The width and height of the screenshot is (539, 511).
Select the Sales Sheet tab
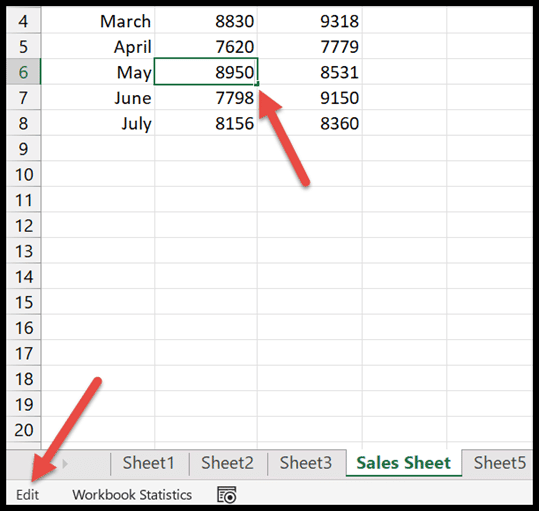(404, 463)
